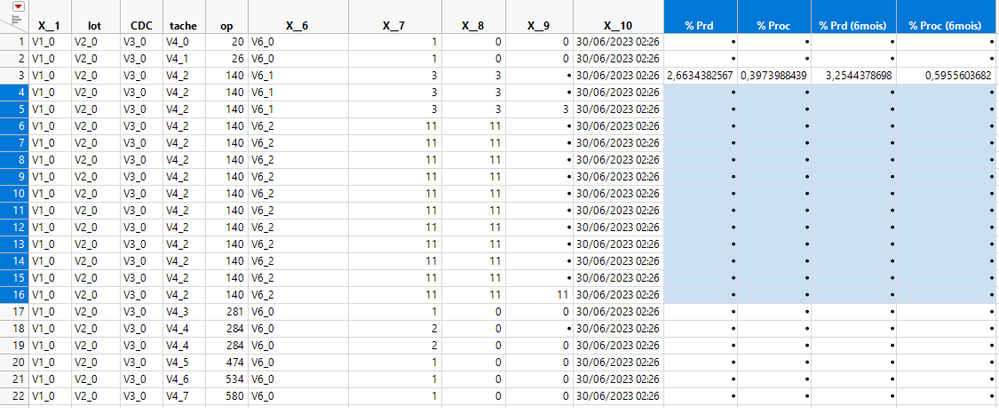Select row number 17
The width and height of the screenshot is (999, 408).
[x=15, y=312]
